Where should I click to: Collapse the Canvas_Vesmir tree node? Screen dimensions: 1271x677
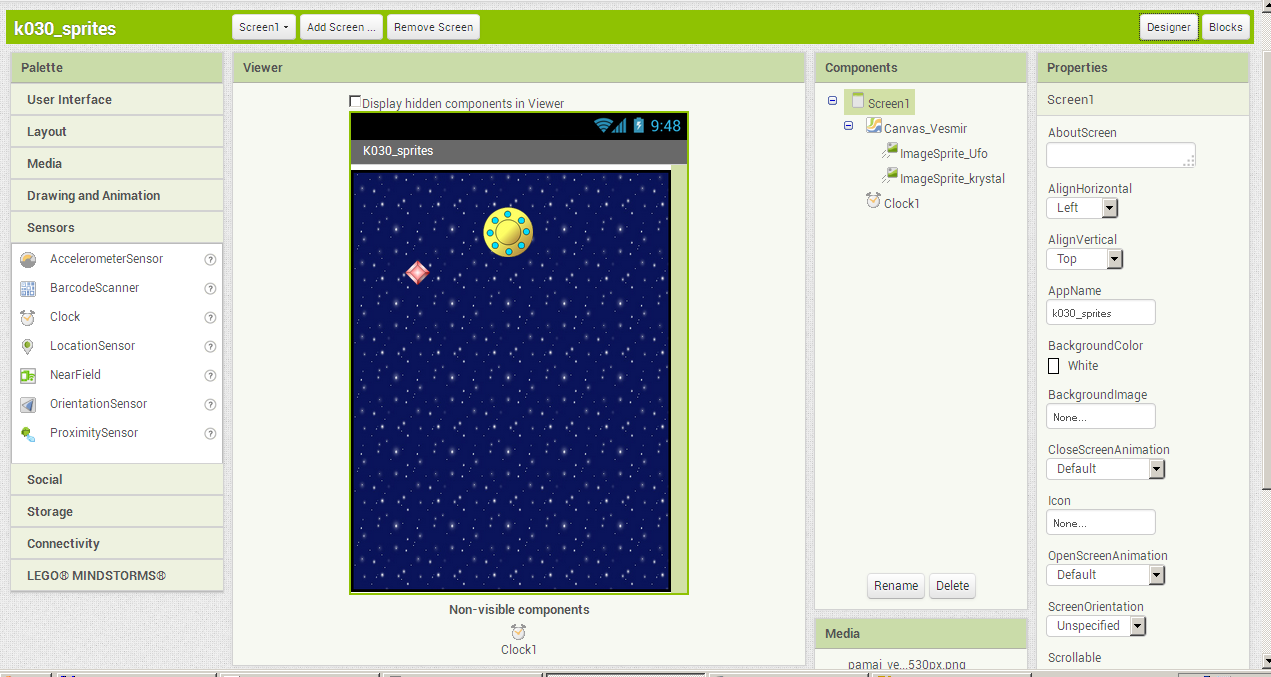coord(849,126)
